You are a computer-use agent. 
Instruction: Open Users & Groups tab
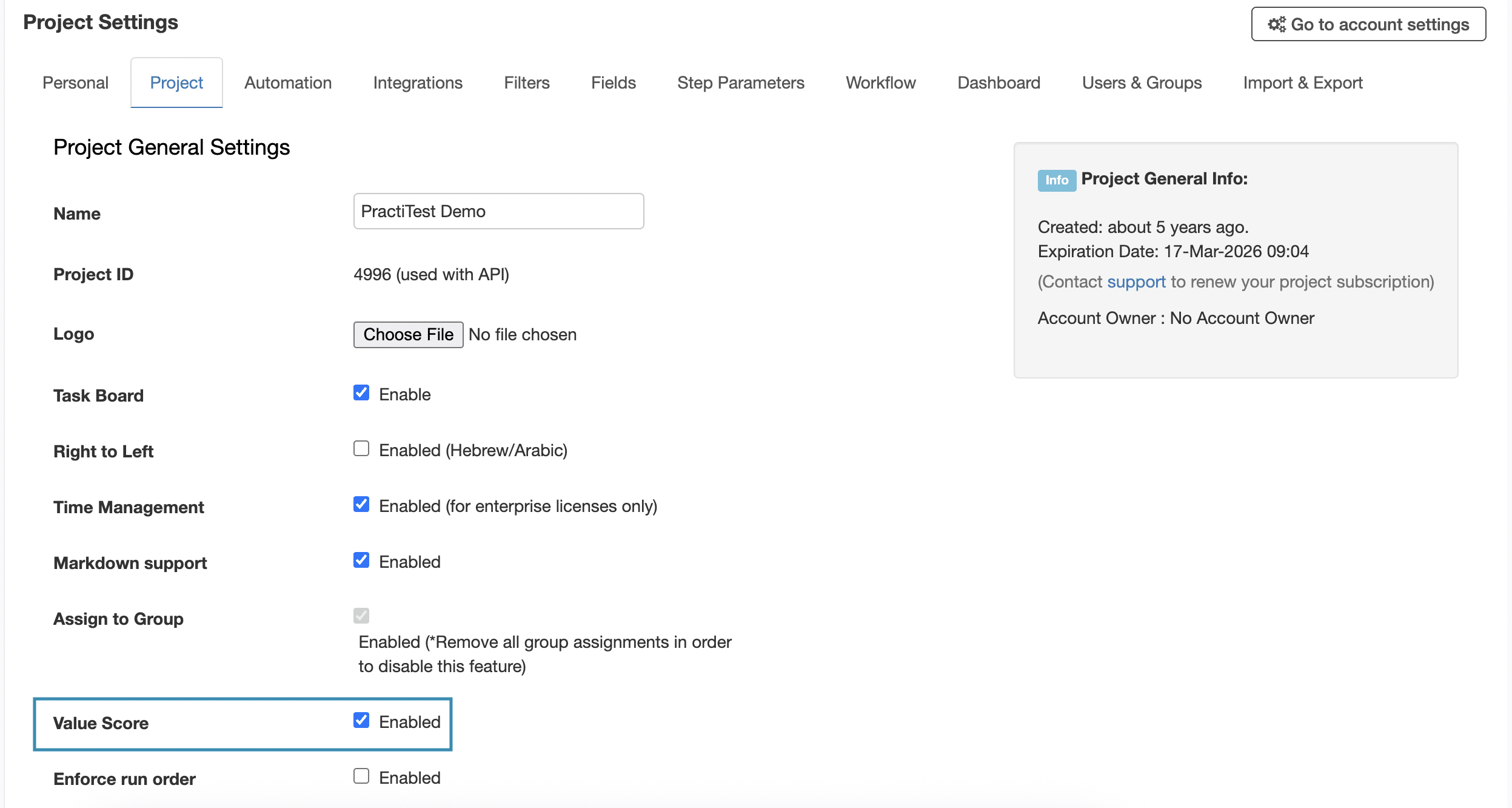tap(1142, 82)
